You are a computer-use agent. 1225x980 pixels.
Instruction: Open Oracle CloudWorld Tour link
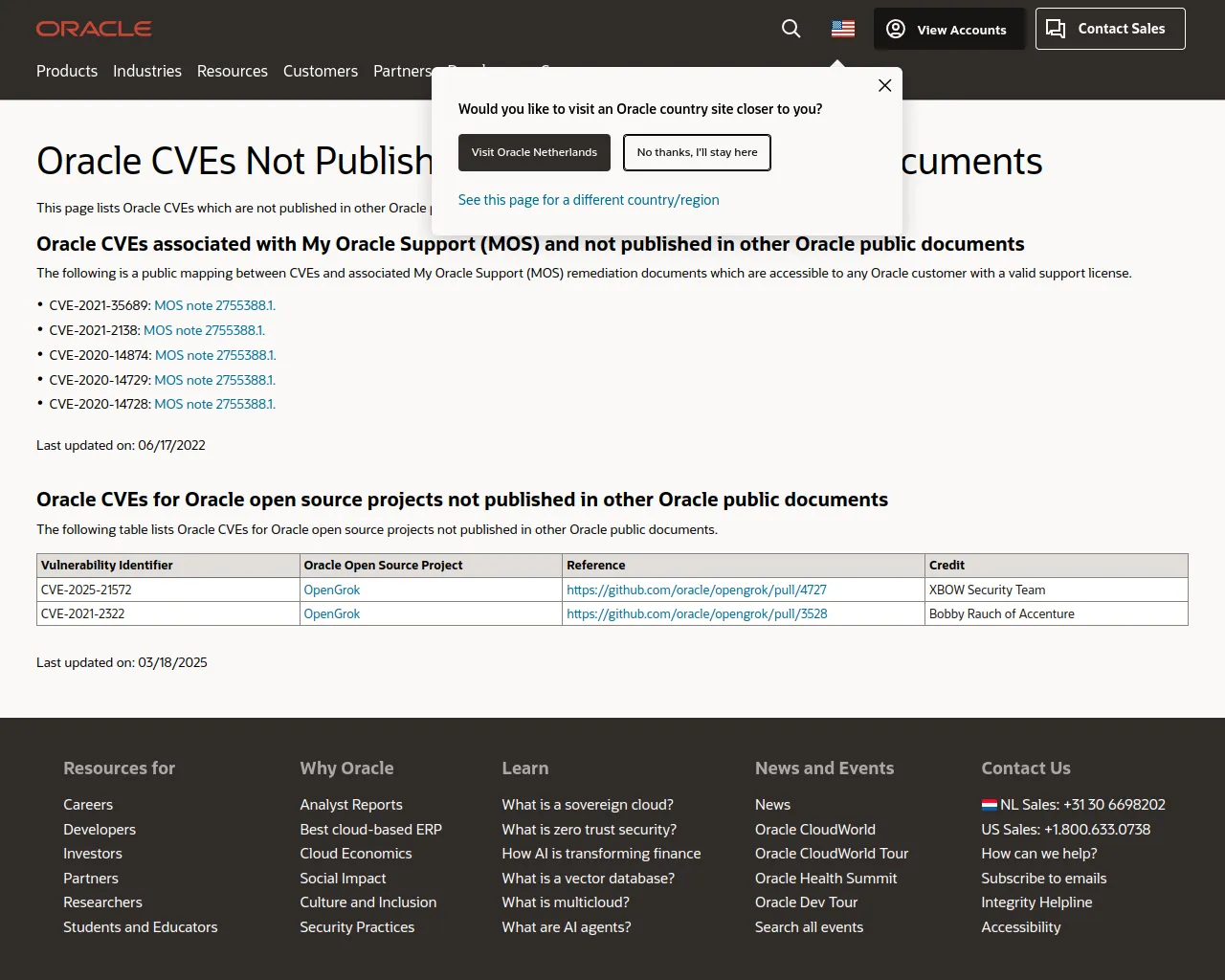click(x=832, y=854)
